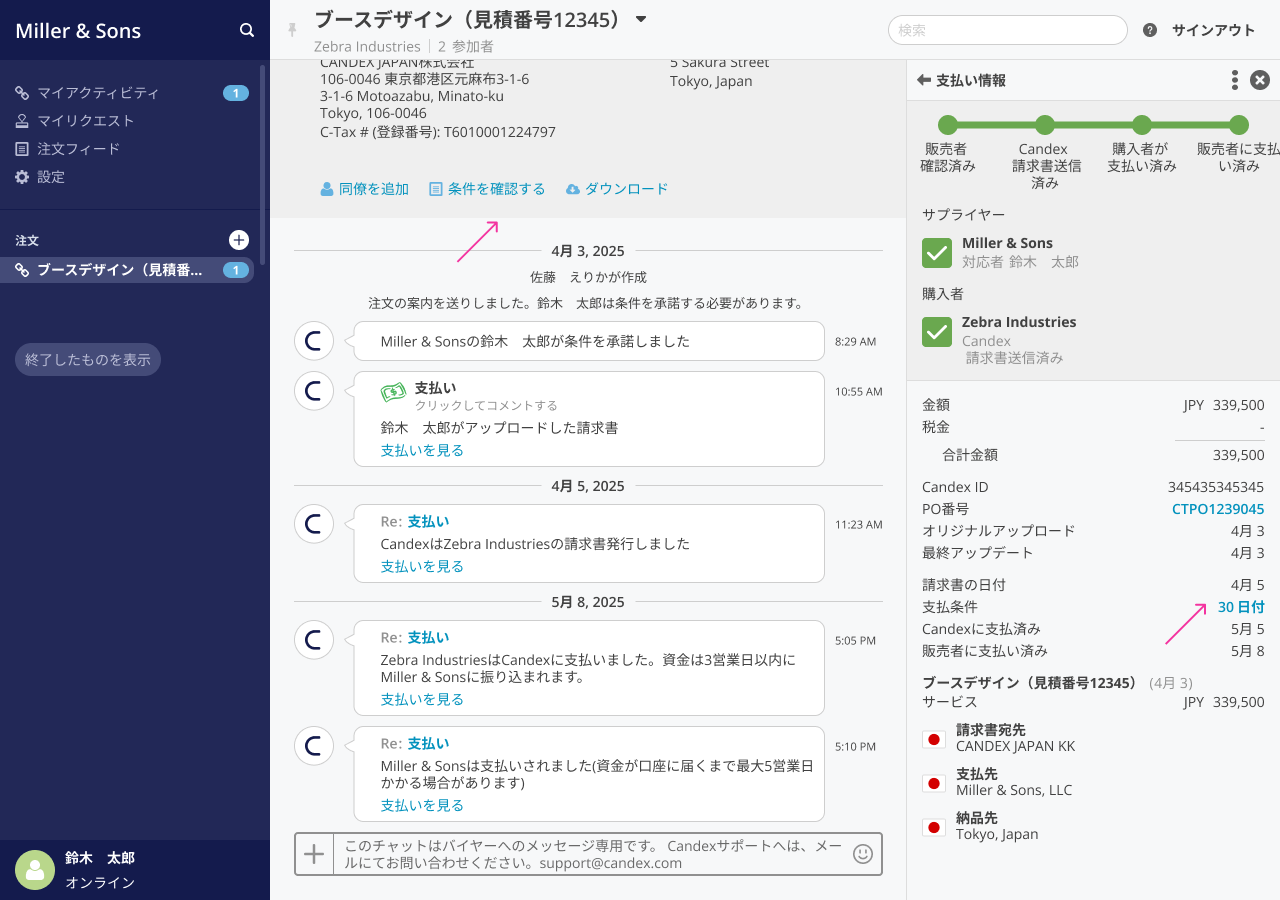Toggle the Miller & Sons supplier checkbox

coord(937,253)
